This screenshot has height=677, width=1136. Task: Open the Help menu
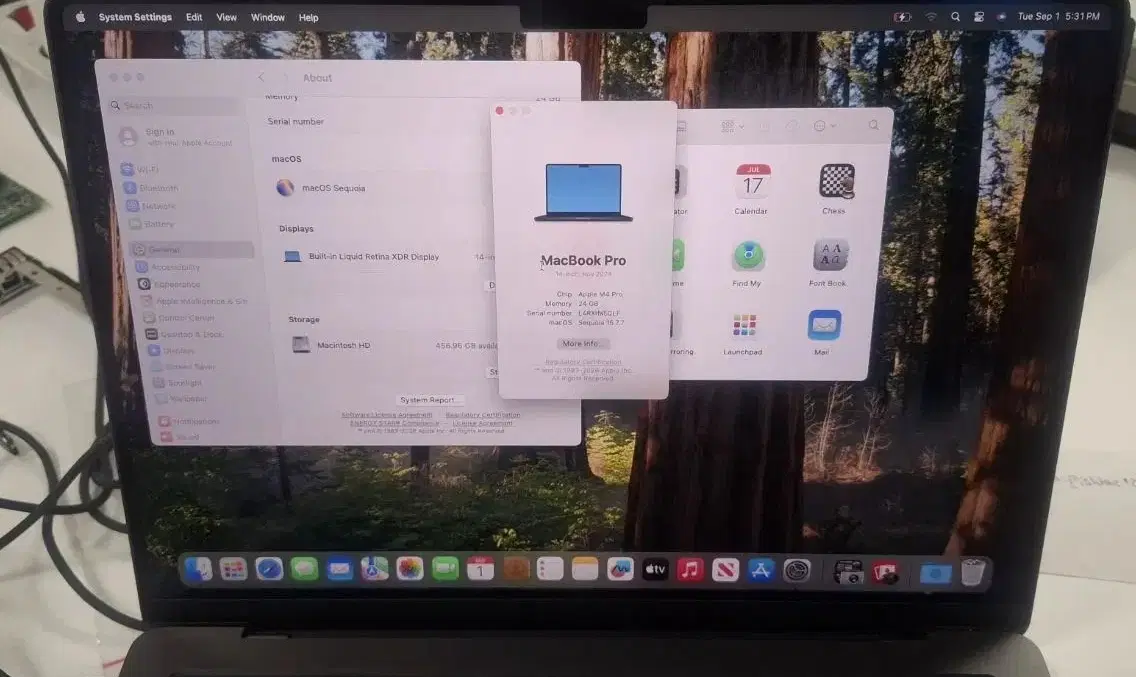[308, 17]
